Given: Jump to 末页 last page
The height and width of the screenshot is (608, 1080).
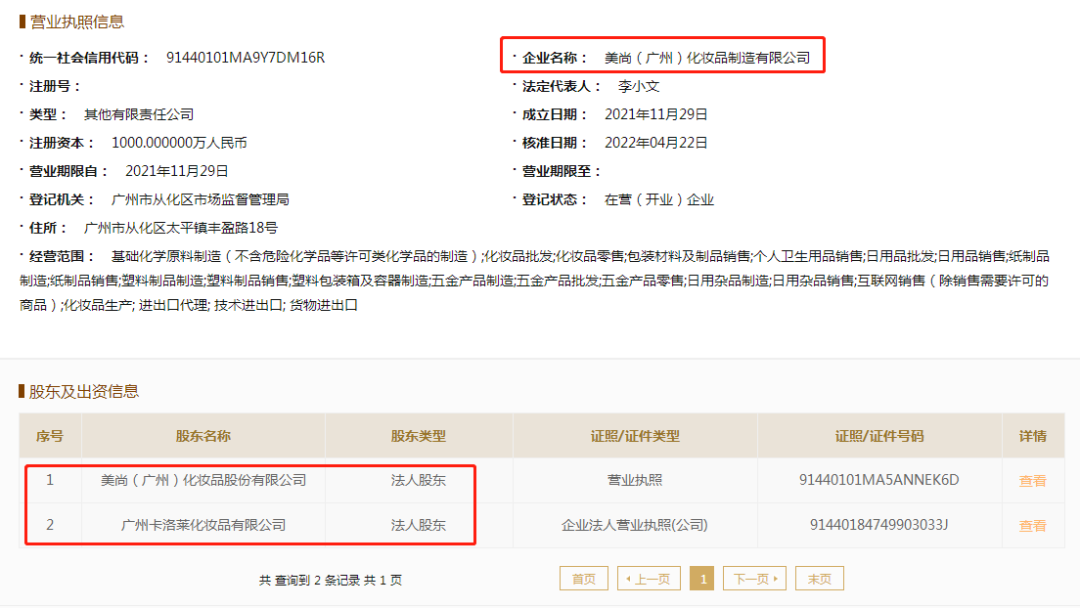Looking at the screenshot, I should tap(819, 578).
